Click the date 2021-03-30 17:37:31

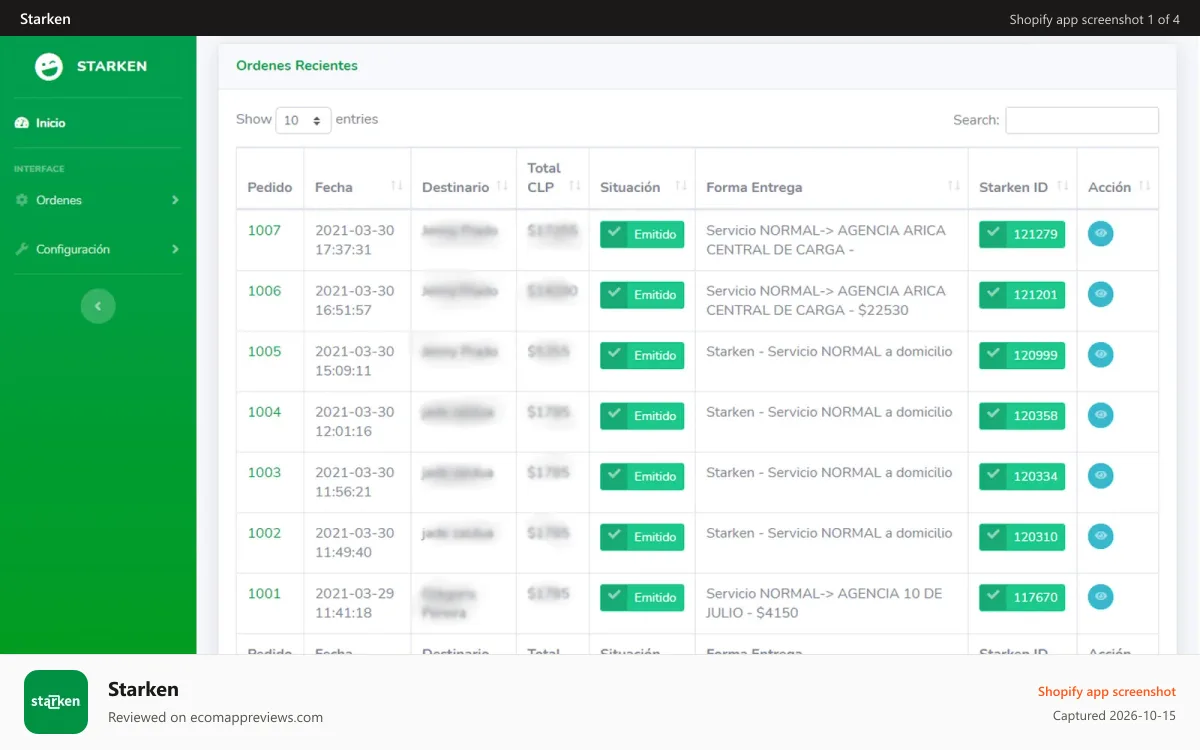[355, 240]
